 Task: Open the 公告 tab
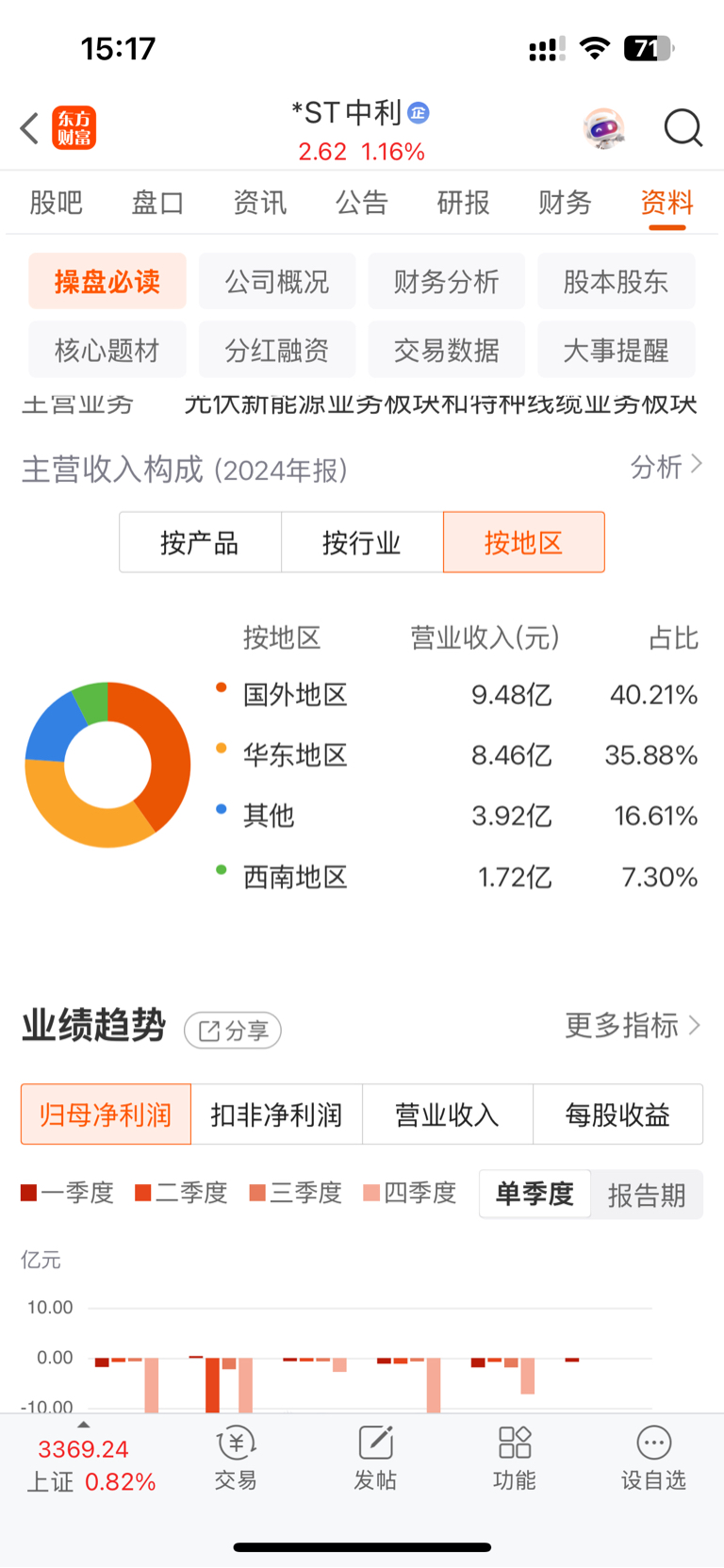point(362,202)
